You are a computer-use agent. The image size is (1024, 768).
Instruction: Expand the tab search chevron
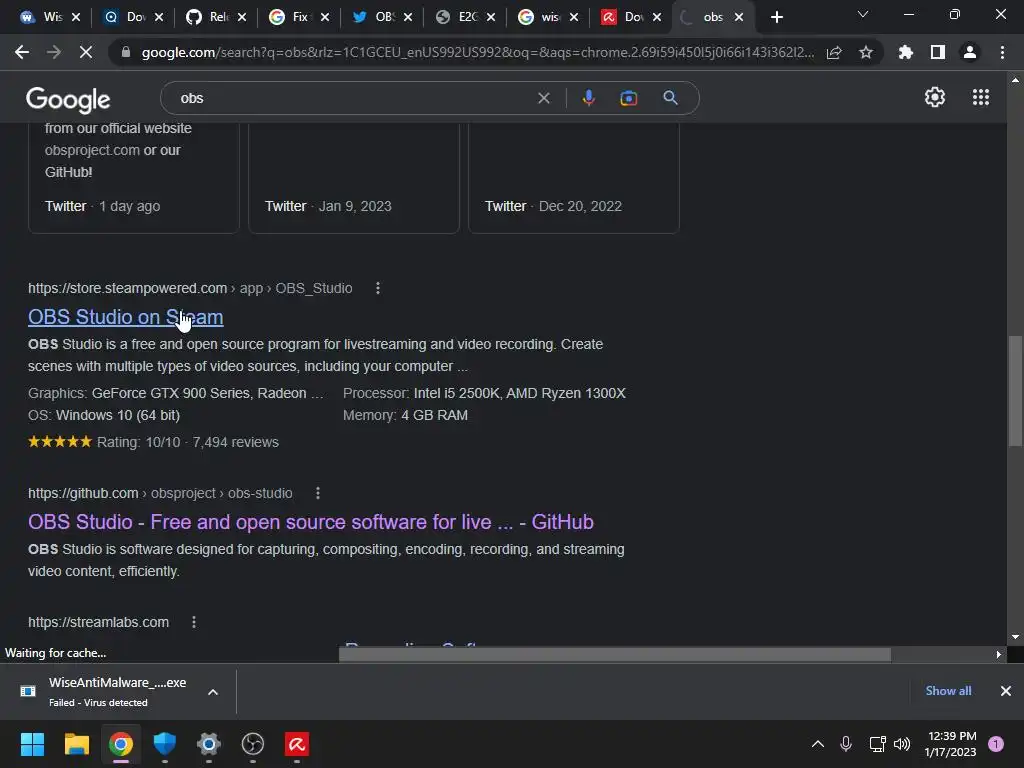click(863, 14)
